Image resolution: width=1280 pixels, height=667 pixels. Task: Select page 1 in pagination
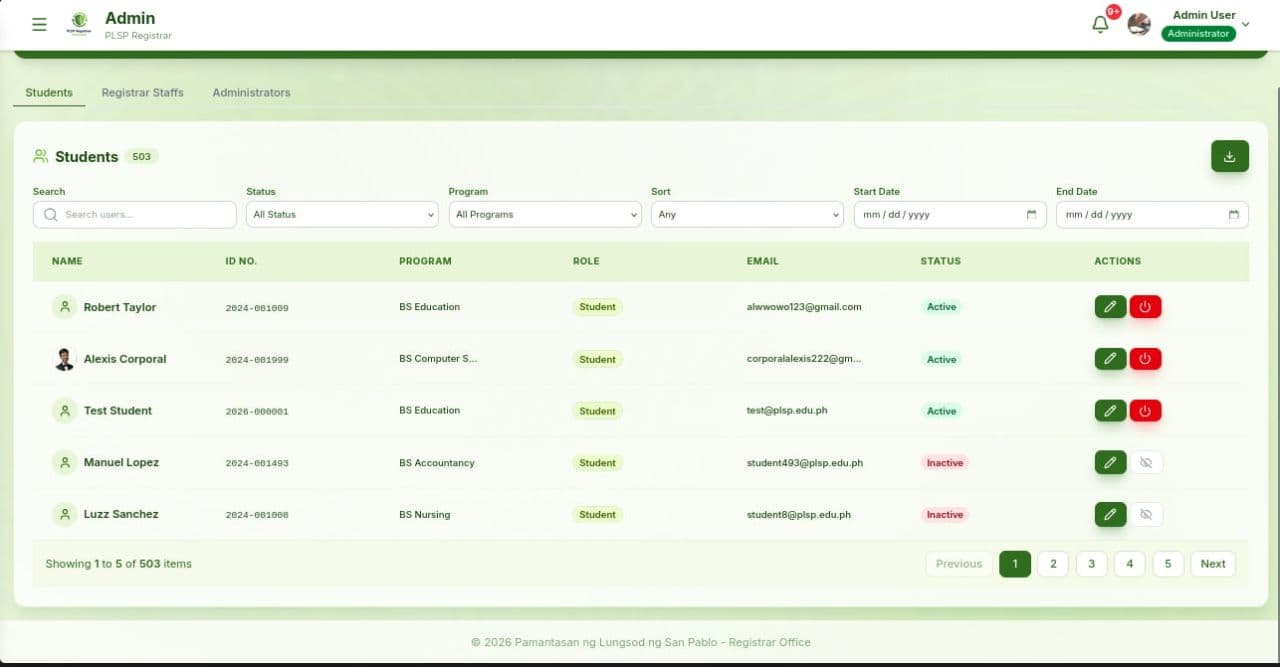point(1015,564)
